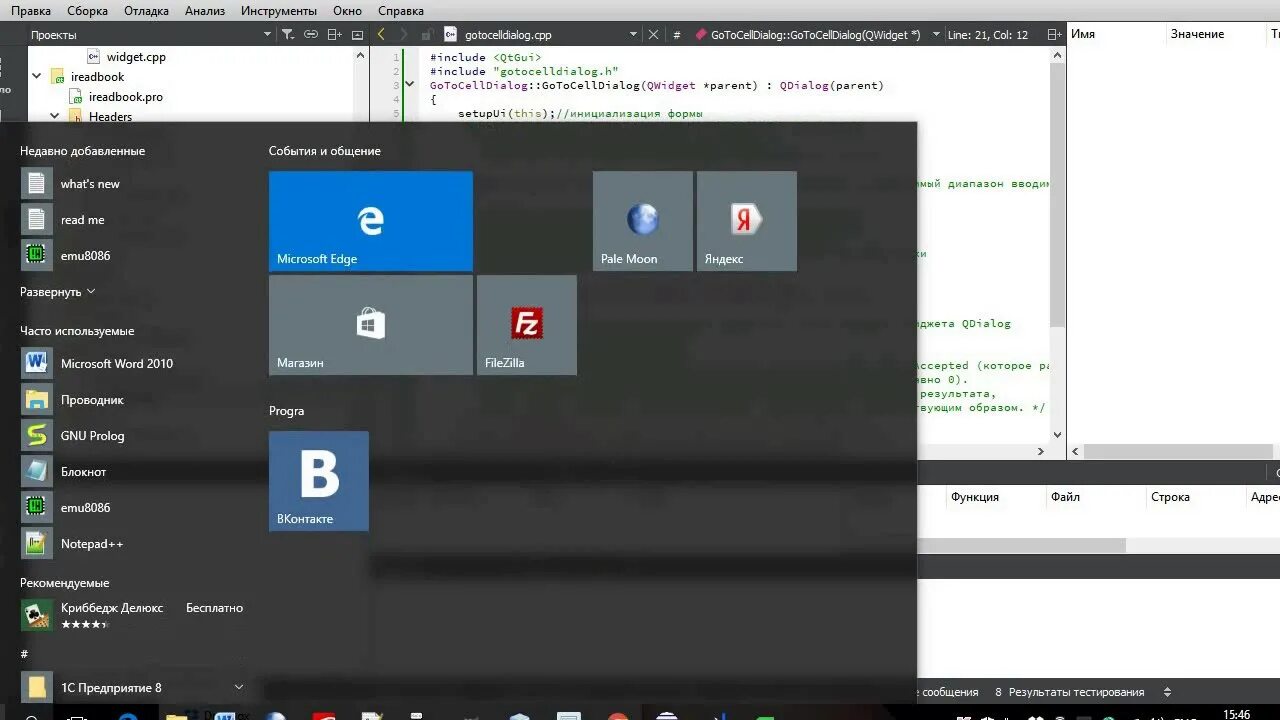Click the Функция column header
This screenshot has width=1280, height=720.
point(975,497)
